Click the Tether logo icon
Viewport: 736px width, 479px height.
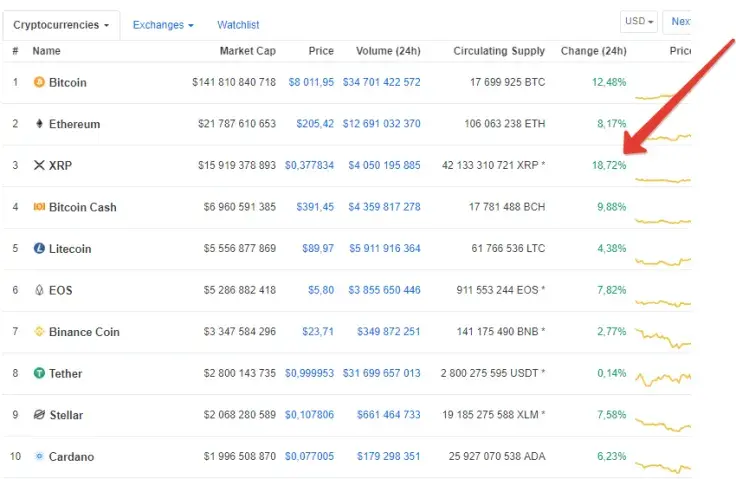[39, 373]
